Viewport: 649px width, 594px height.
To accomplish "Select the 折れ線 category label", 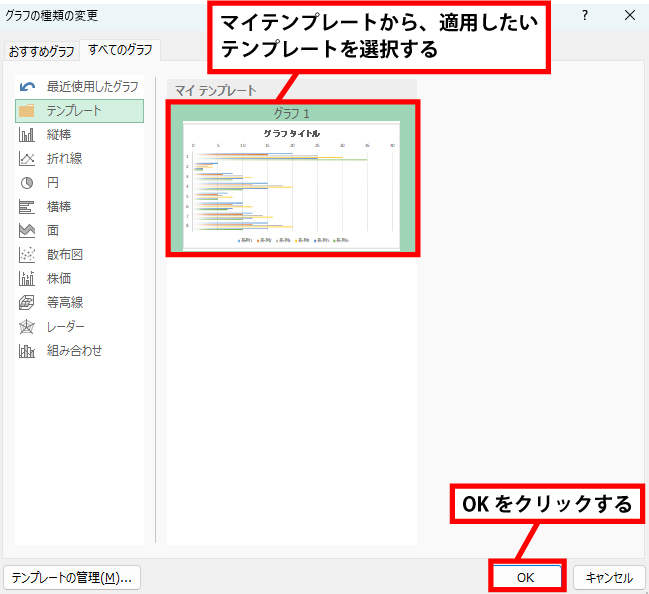I will point(64,159).
